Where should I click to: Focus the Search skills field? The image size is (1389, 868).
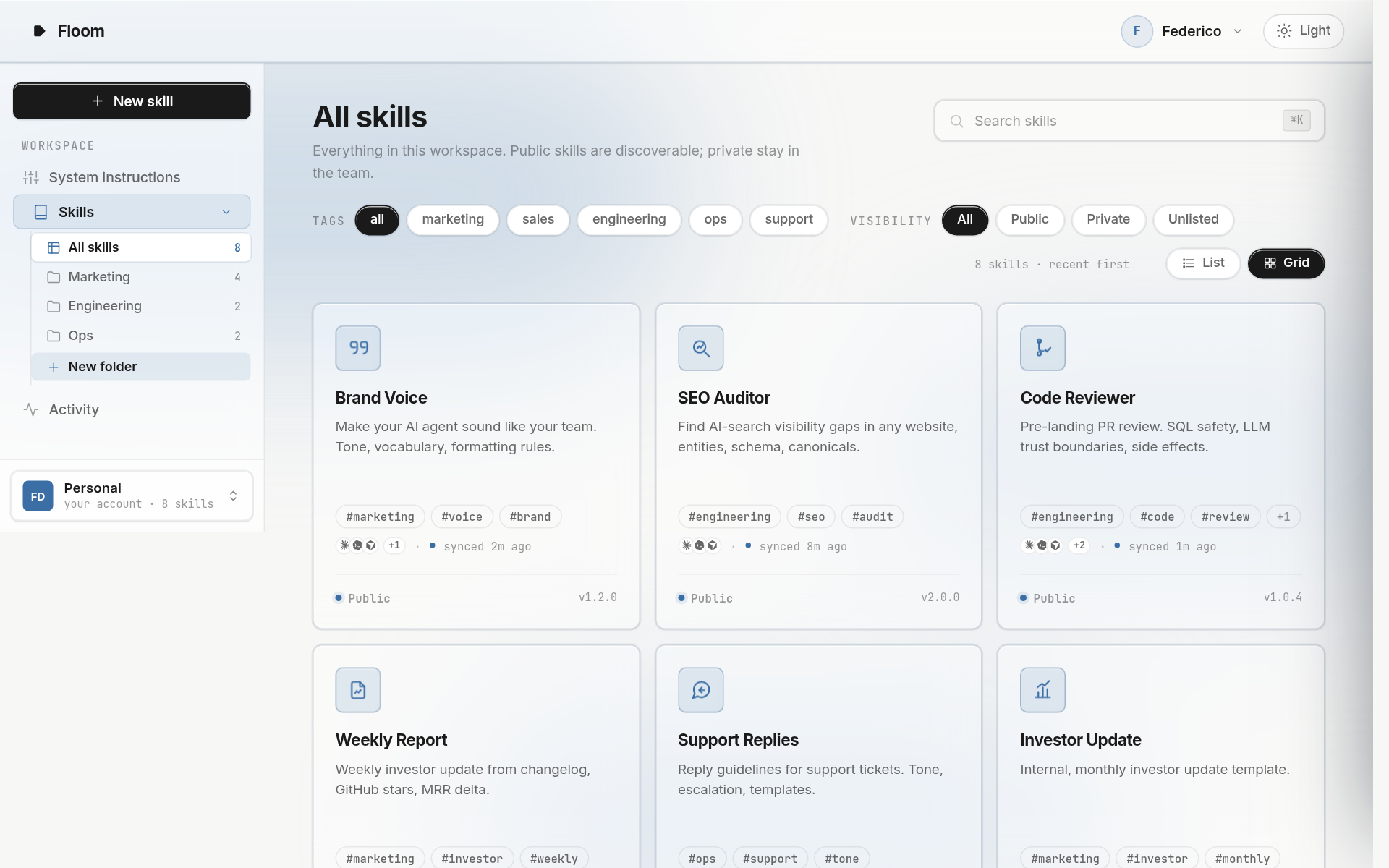click(x=1129, y=121)
